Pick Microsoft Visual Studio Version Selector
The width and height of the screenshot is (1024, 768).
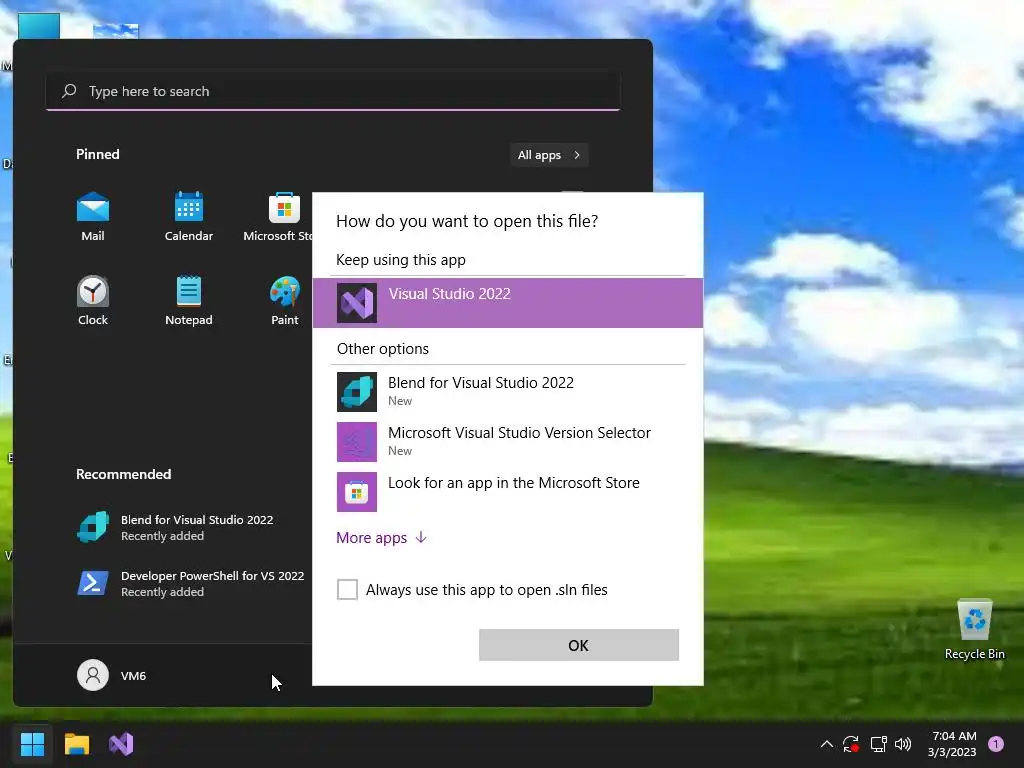tap(507, 441)
